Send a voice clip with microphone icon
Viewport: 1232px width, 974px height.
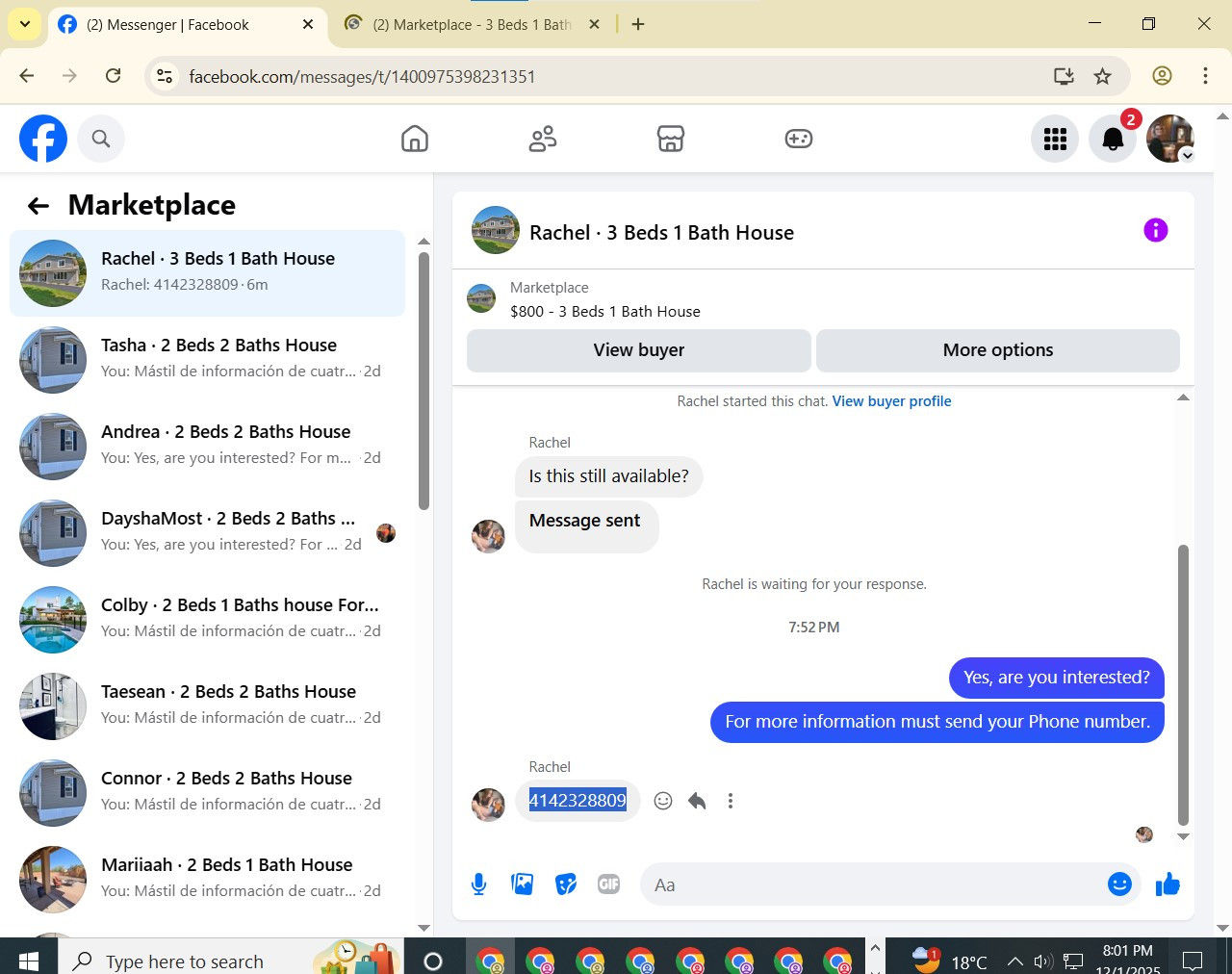point(478,884)
